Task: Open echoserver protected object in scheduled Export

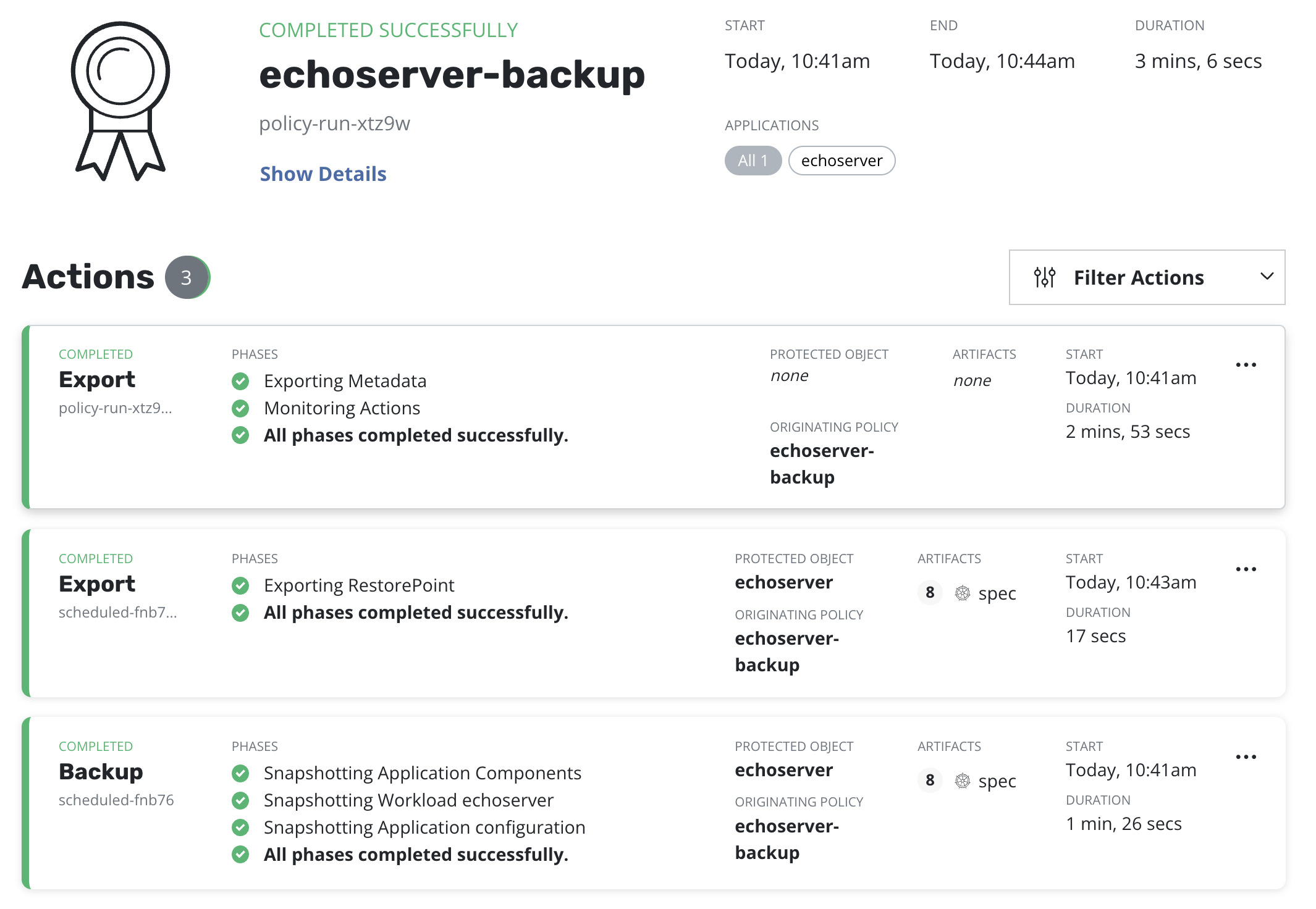Action: (783, 582)
